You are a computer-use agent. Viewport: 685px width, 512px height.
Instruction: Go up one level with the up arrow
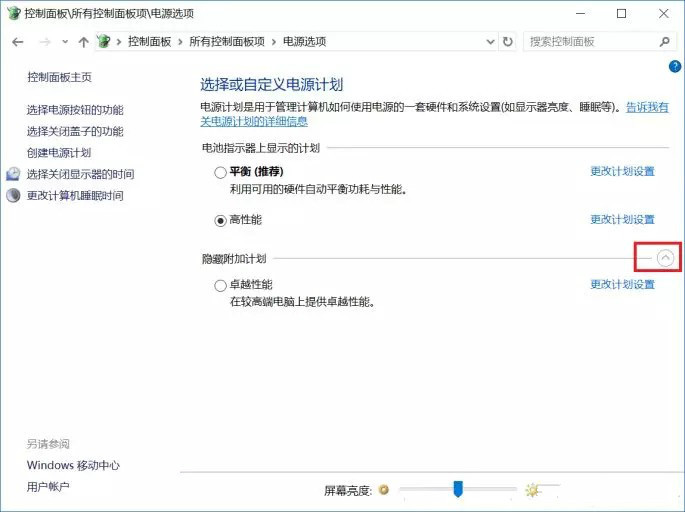pos(83,42)
